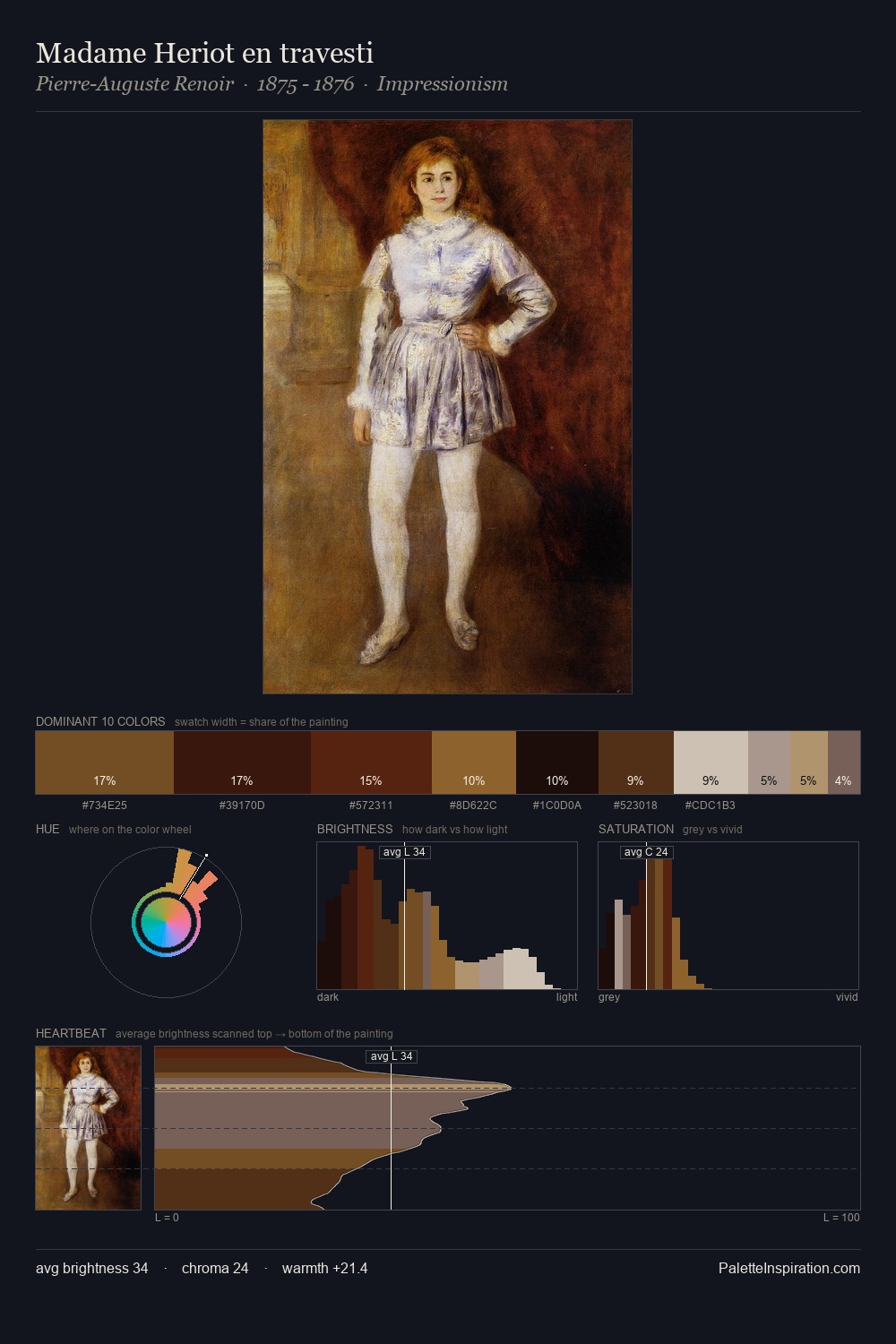Click the 'dark' axis label under Brightness
Screen dimensions: 896x1344
(x=328, y=996)
